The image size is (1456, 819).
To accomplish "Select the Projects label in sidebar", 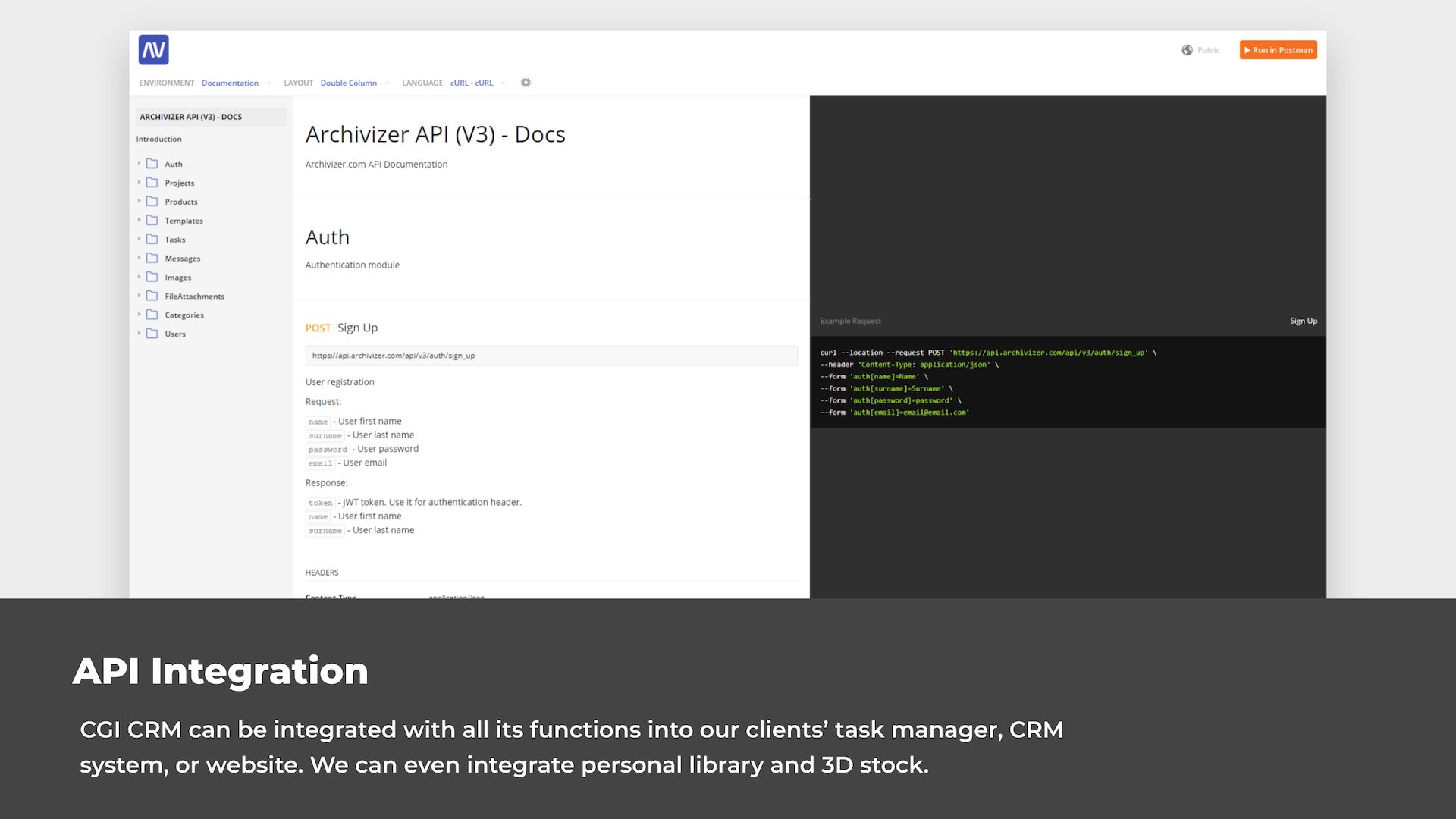I will (x=180, y=183).
